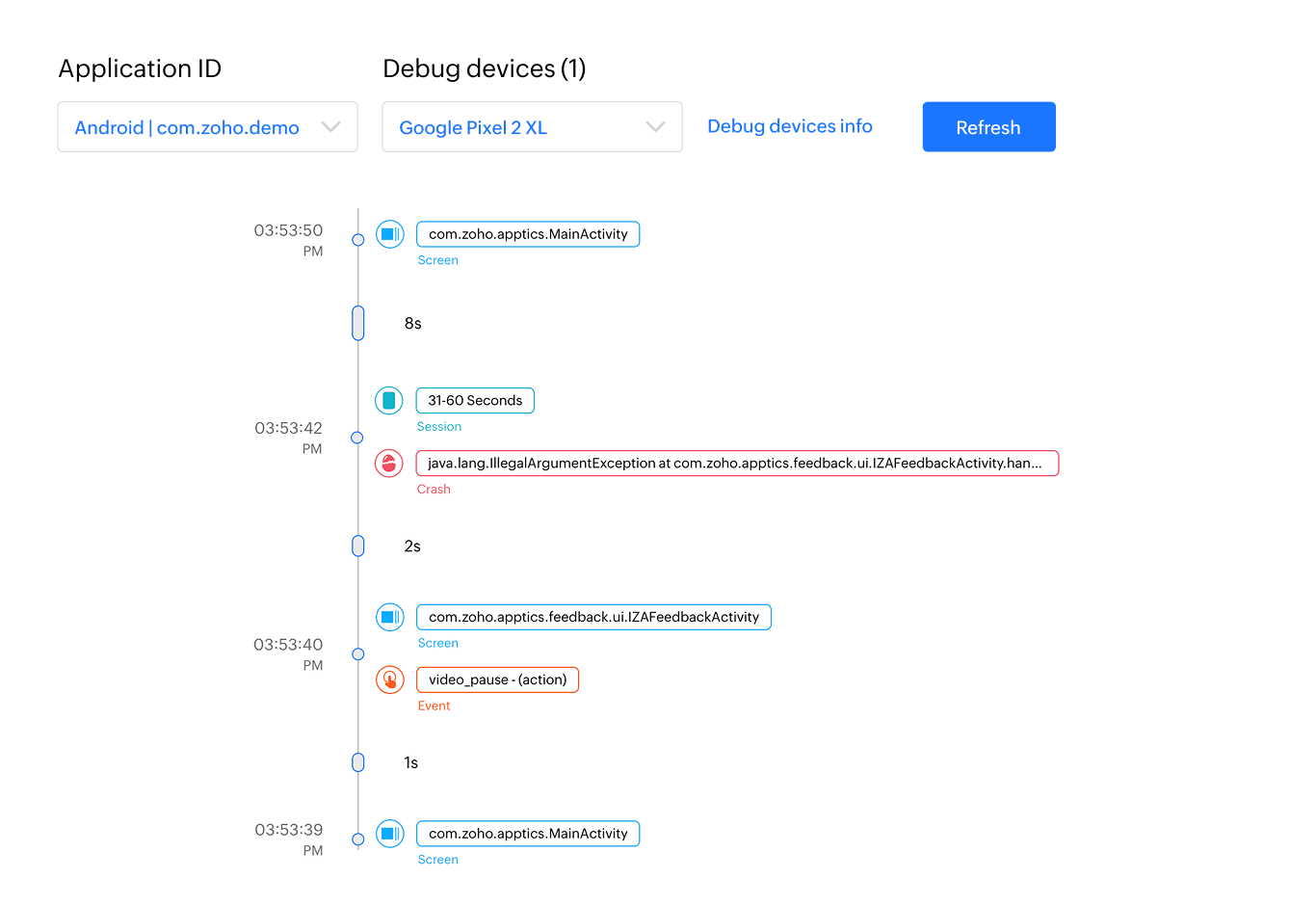Viewport: 1316px width, 906px height.
Task: Click the Screen icon at 03:53:39 PM
Action: point(389,834)
